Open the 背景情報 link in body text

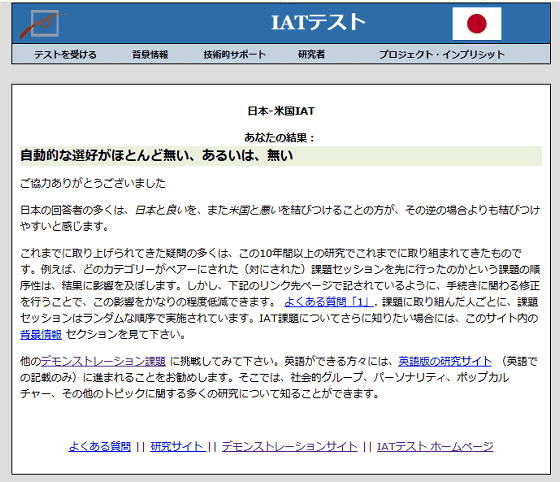pos(41,335)
